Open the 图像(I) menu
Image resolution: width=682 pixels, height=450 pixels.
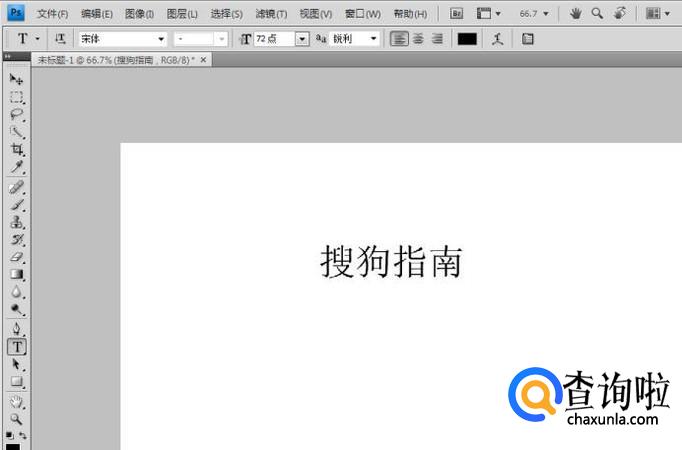coord(139,14)
